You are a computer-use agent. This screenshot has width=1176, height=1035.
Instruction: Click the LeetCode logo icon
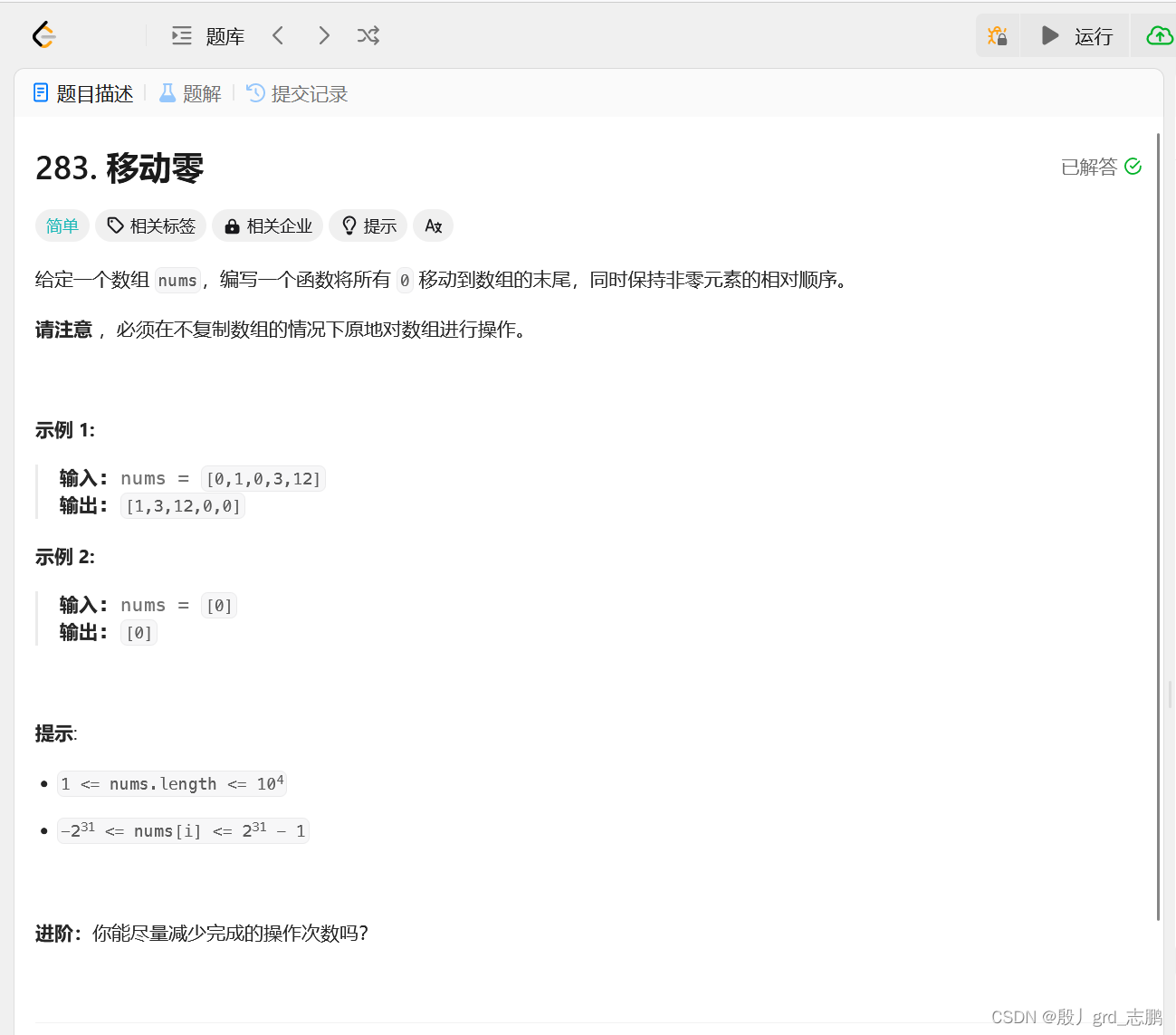[x=43, y=35]
